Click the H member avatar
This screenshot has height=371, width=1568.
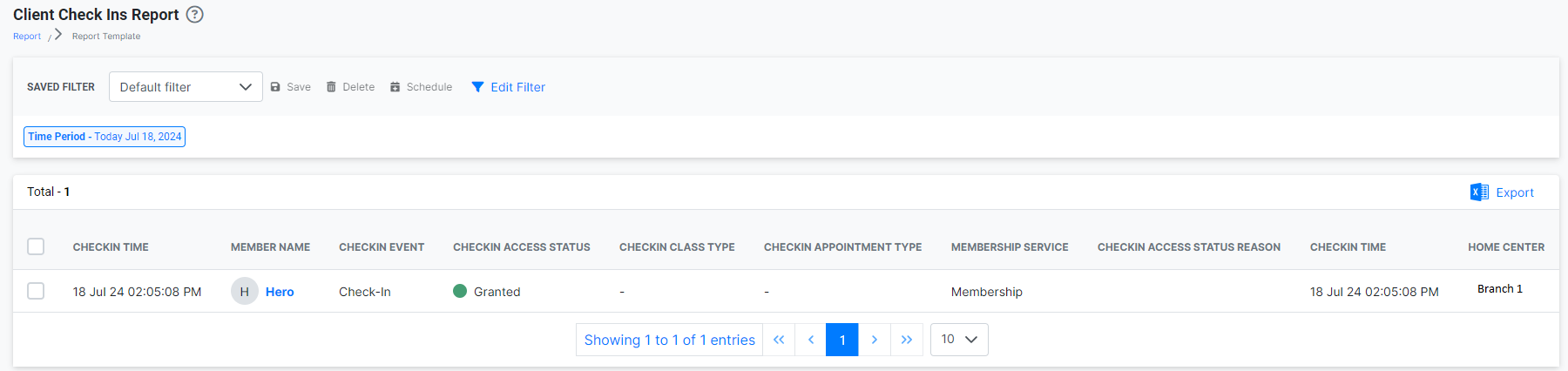point(244,292)
